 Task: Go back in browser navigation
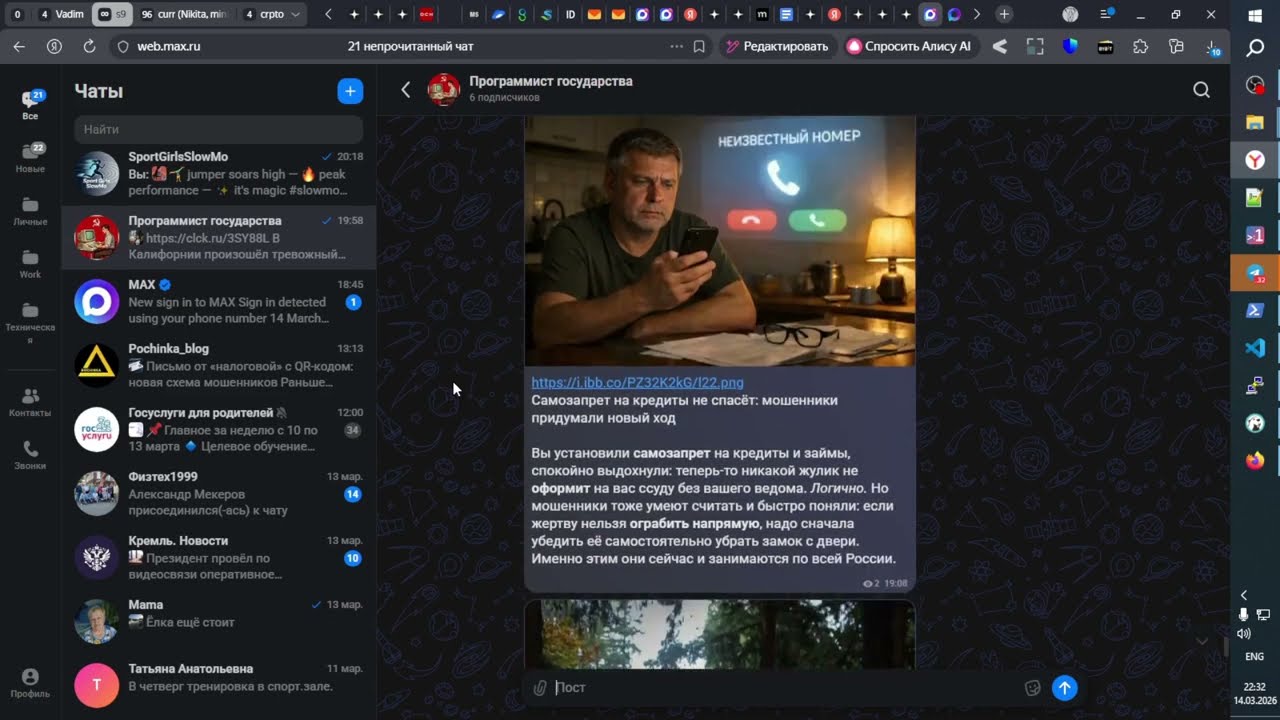pos(19,46)
